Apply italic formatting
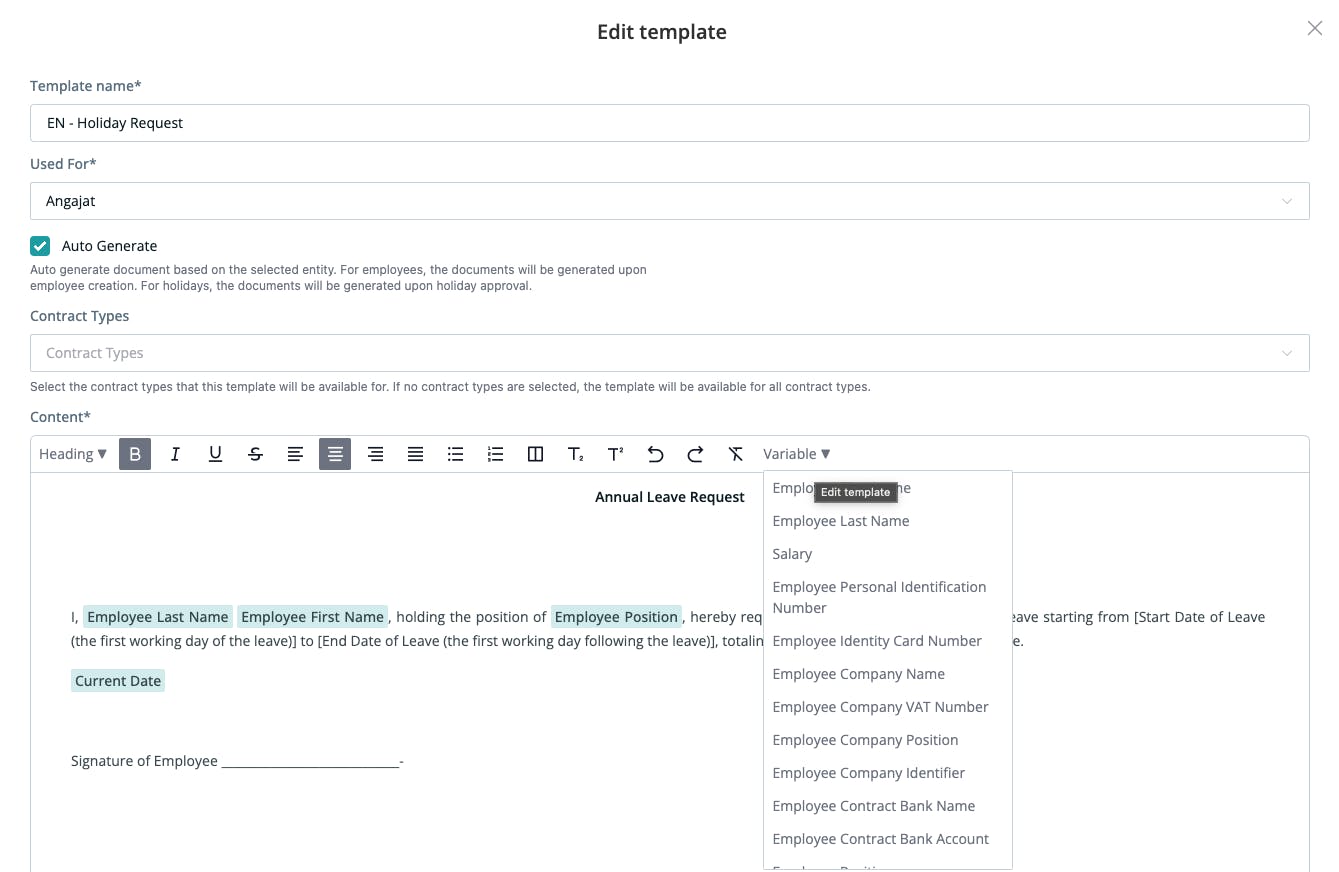The height and width of the screenshot is (872, 1339). pyautogui.click(x=175, y=454)
